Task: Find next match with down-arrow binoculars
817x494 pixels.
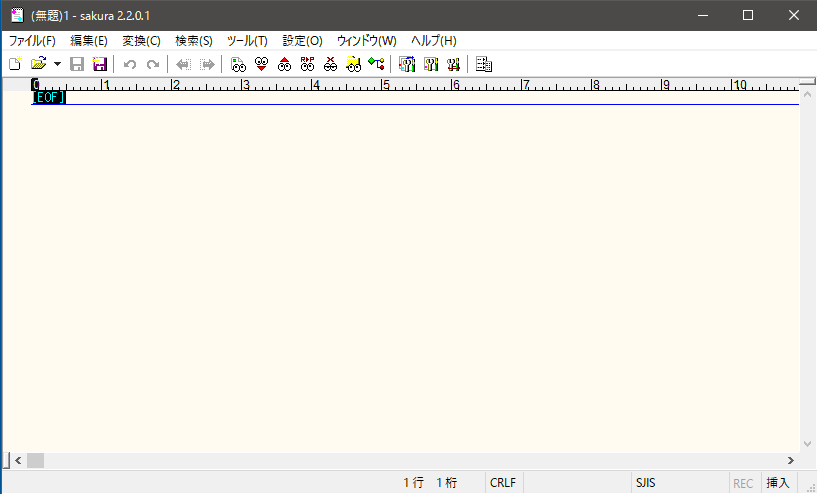Action: [x=262, y=64]
